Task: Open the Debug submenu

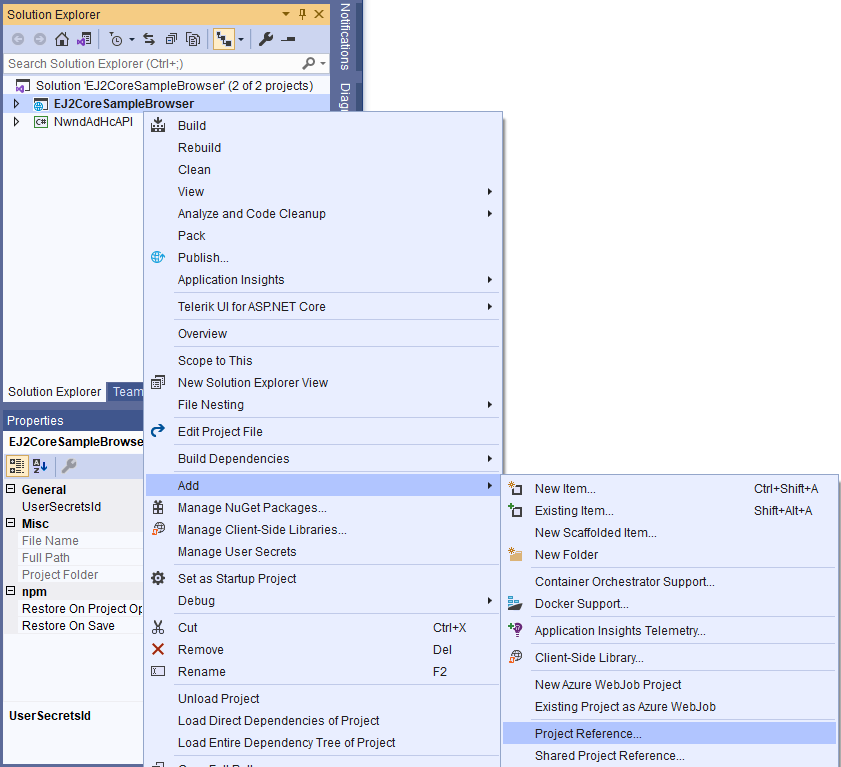Action: point(324,601)
